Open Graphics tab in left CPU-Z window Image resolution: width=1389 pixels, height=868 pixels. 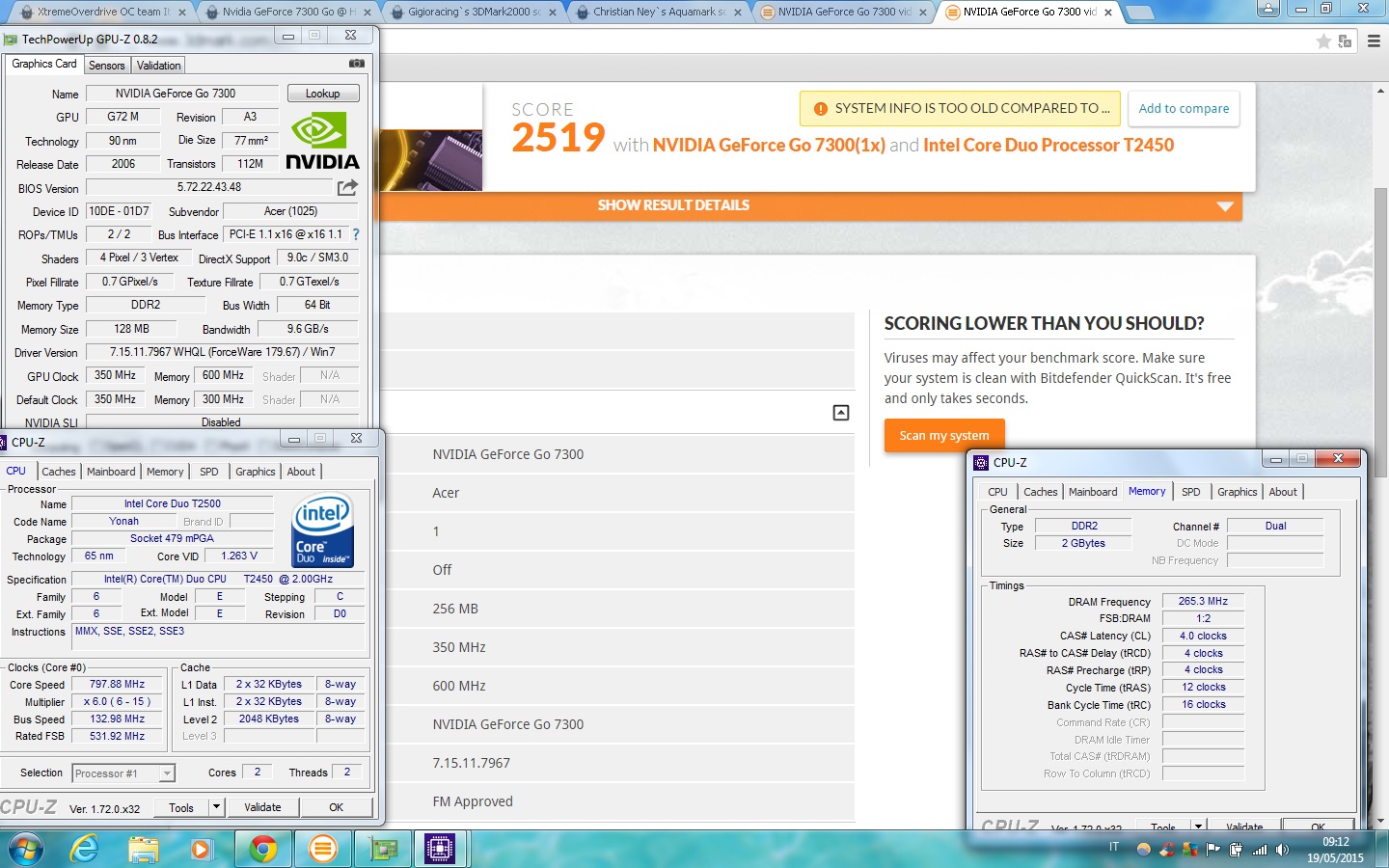256,472
